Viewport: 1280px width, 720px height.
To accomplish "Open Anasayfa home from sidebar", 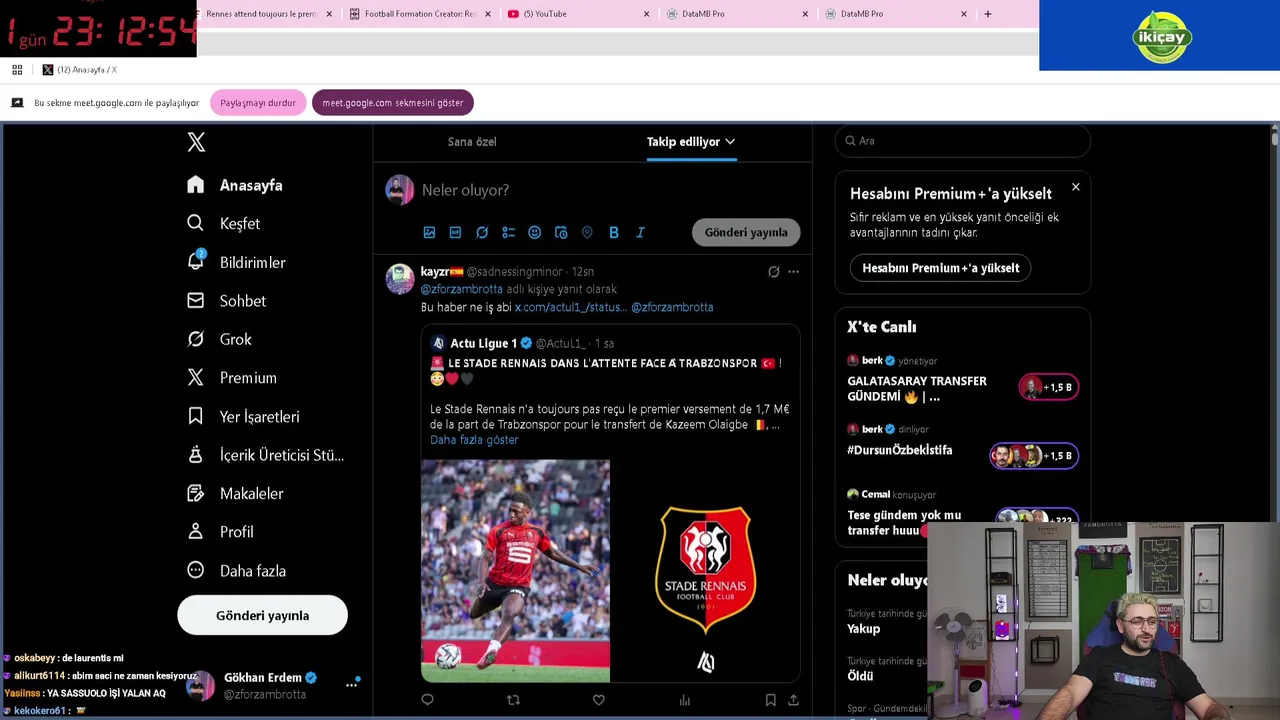I will pyautogui.click(x=235, y=185).
